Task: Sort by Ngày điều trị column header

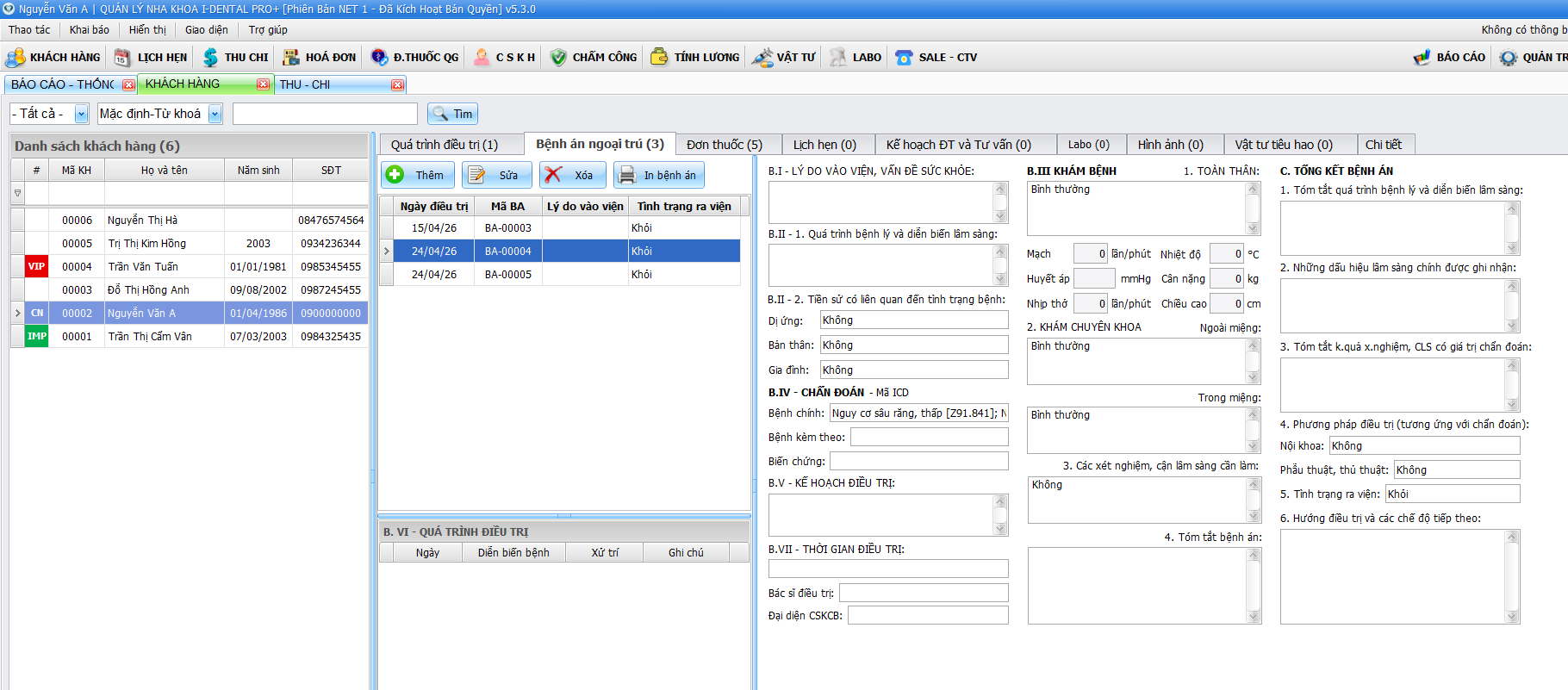Action: (x=434, y=207)
